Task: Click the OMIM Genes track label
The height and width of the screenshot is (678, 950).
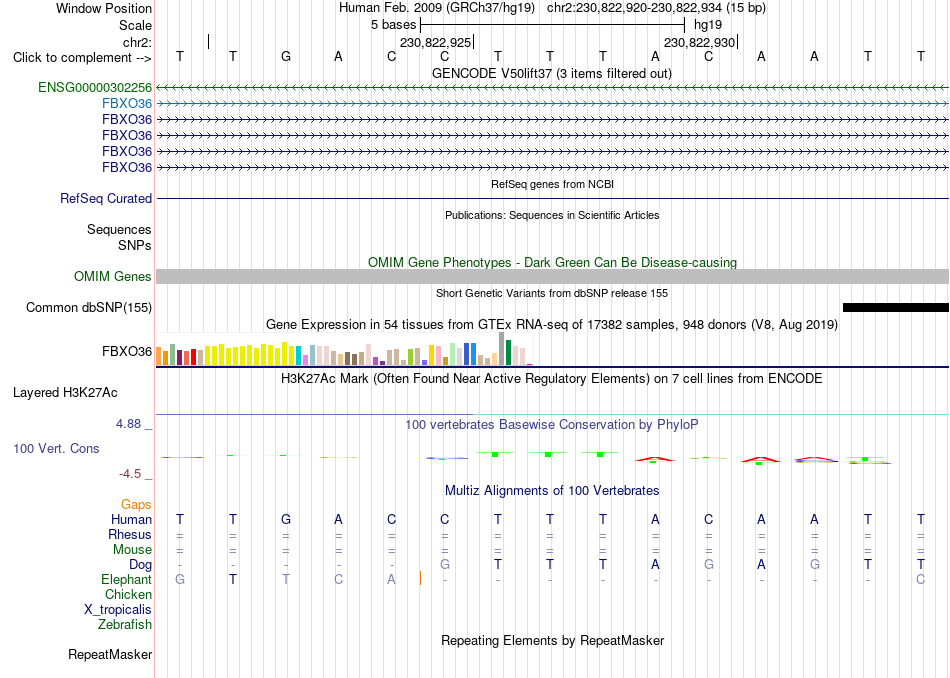Action: click(112, 276)
